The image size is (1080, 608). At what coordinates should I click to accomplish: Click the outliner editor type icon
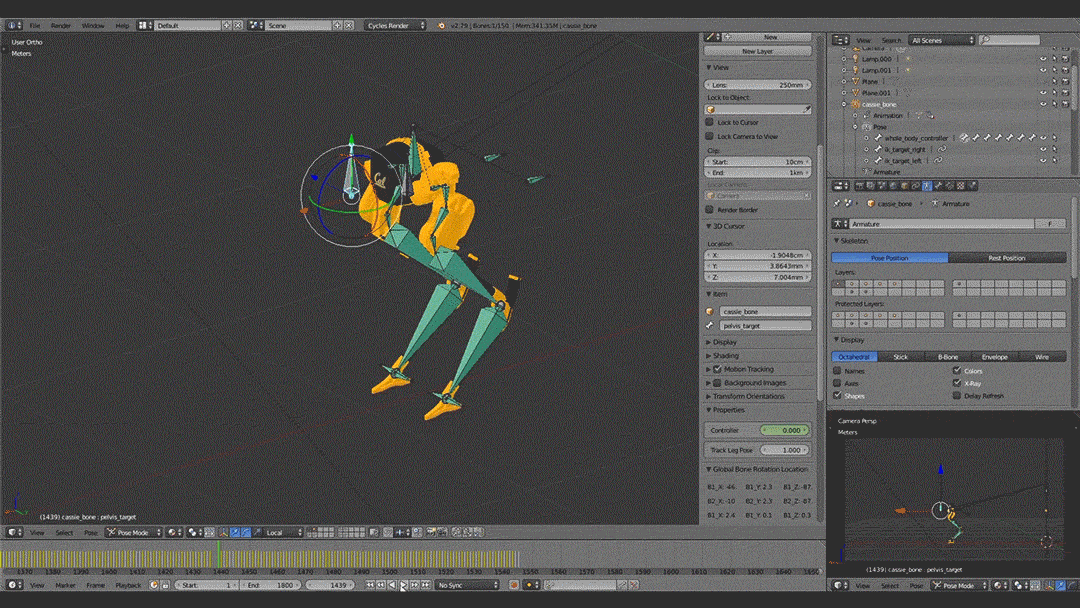837,40
